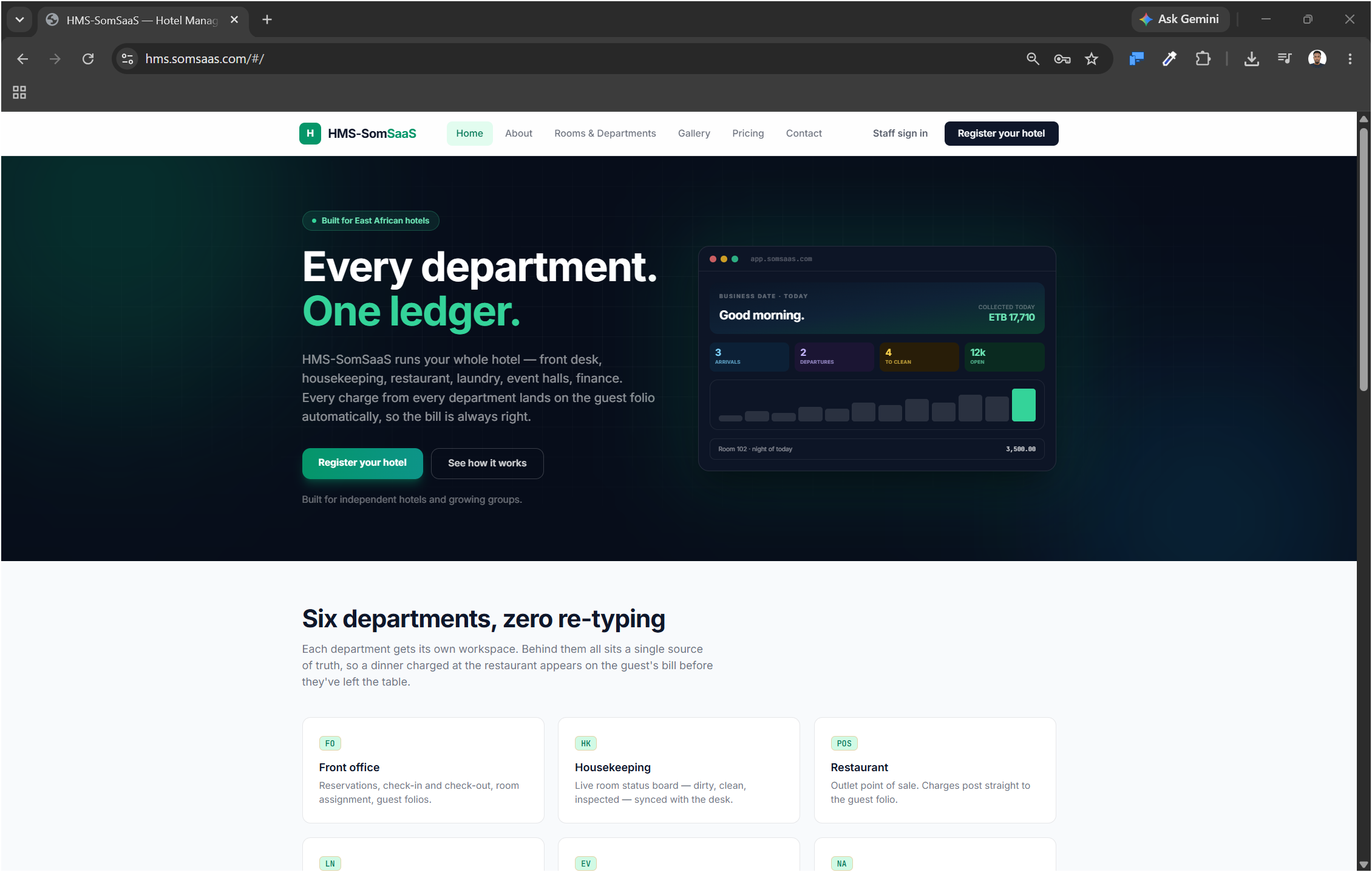Screen dimensions: 1372x872
Task: Open the browser Downloads icon
Action: pyautogui.click(x=1251, y=59)
